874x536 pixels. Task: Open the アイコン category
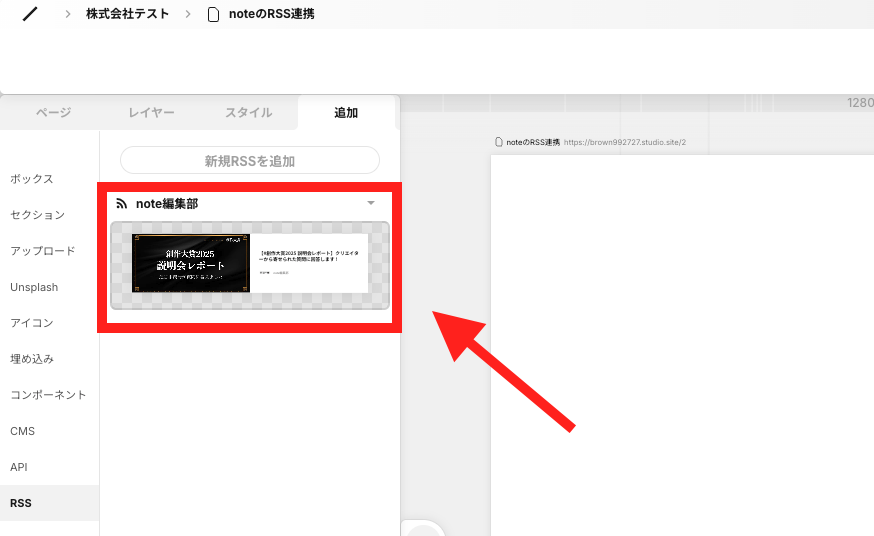click(x=32, y=323)
